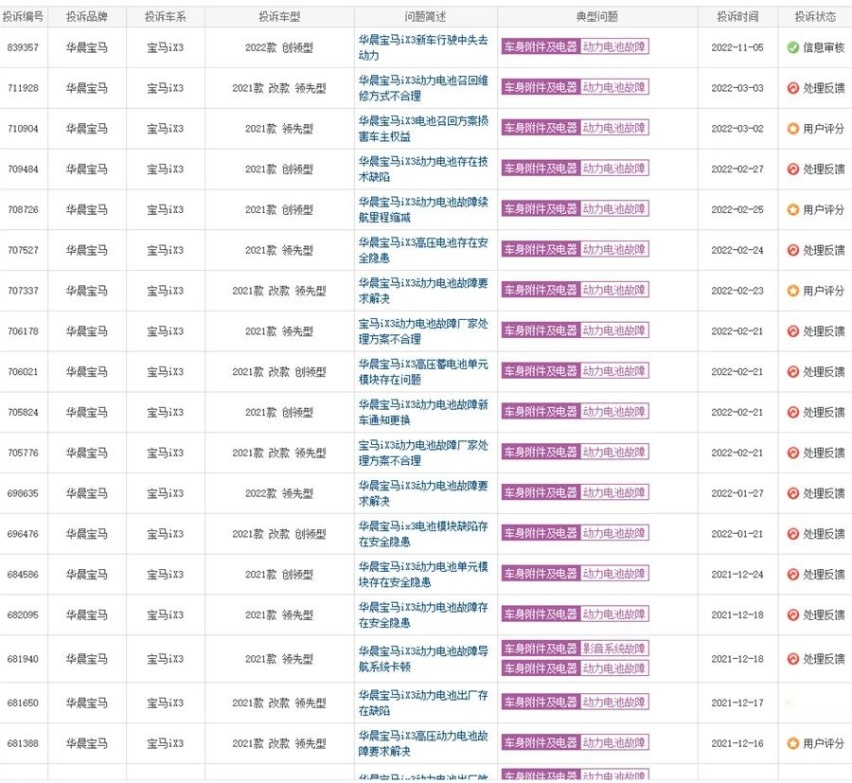Select date 2022-11-05
The image size is (852, 783).
coord(737,48)
